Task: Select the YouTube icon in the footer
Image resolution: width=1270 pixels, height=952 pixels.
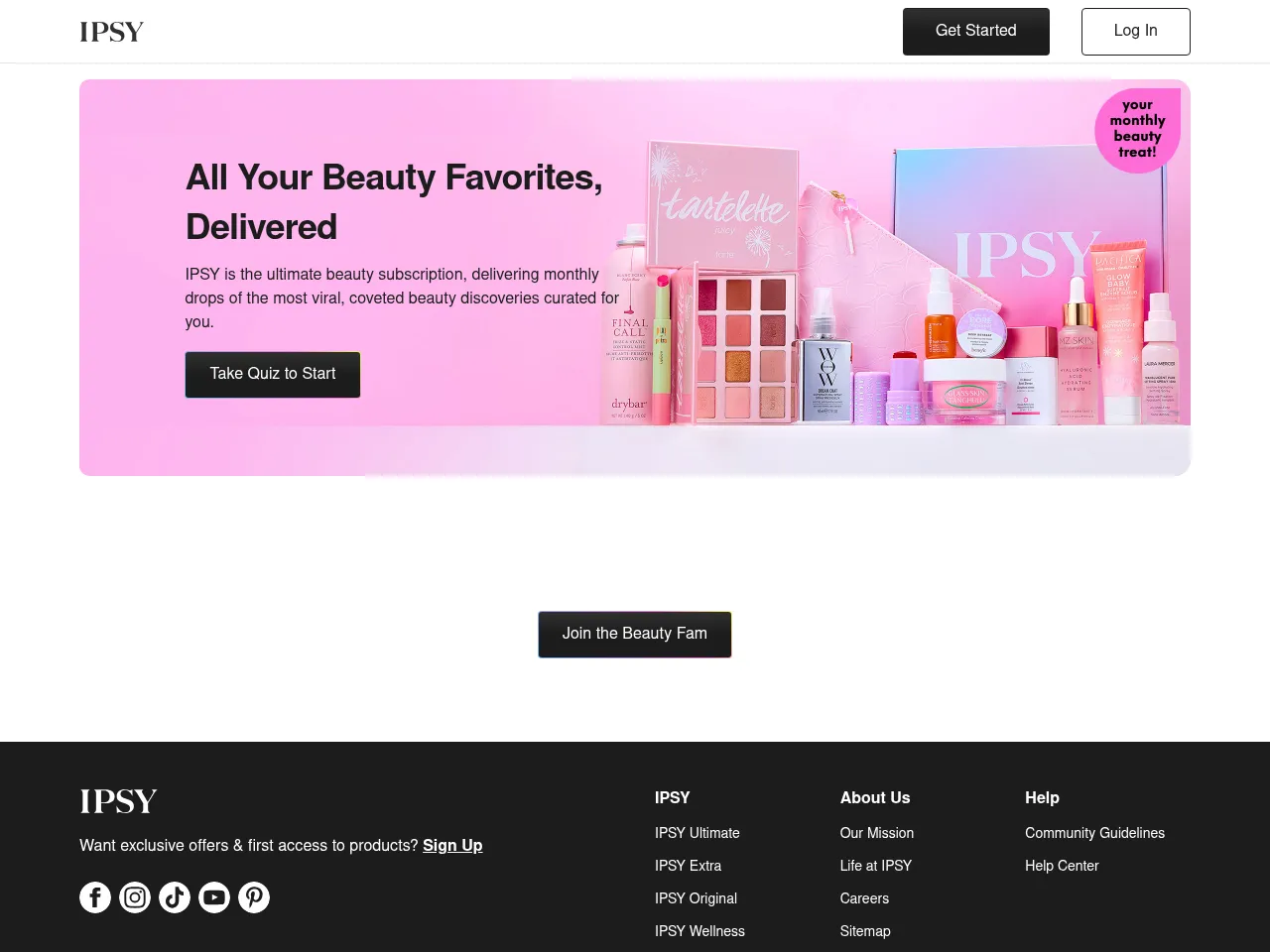Action: coord(214,896)
